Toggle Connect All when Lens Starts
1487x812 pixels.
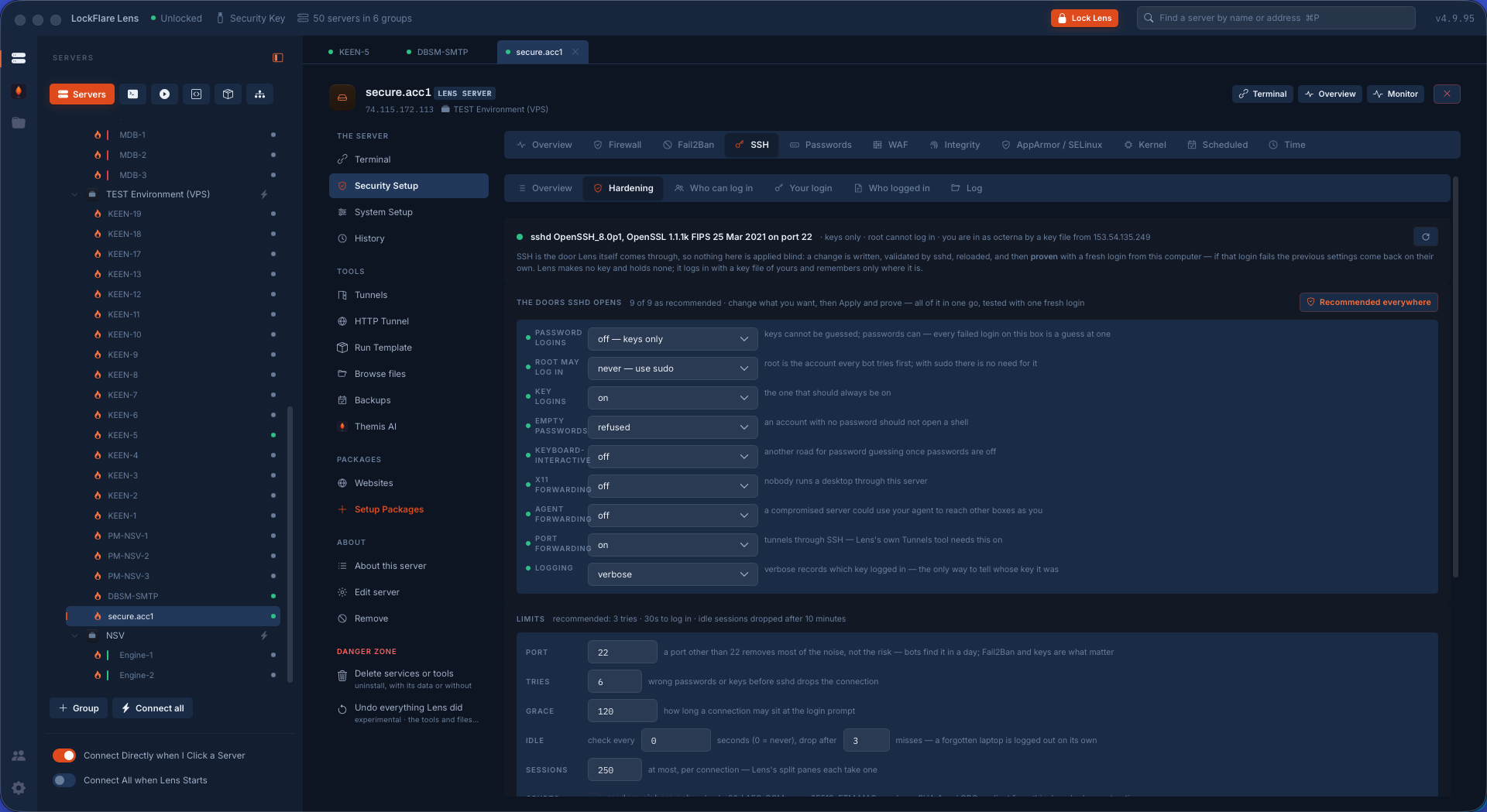pos(64,780)
